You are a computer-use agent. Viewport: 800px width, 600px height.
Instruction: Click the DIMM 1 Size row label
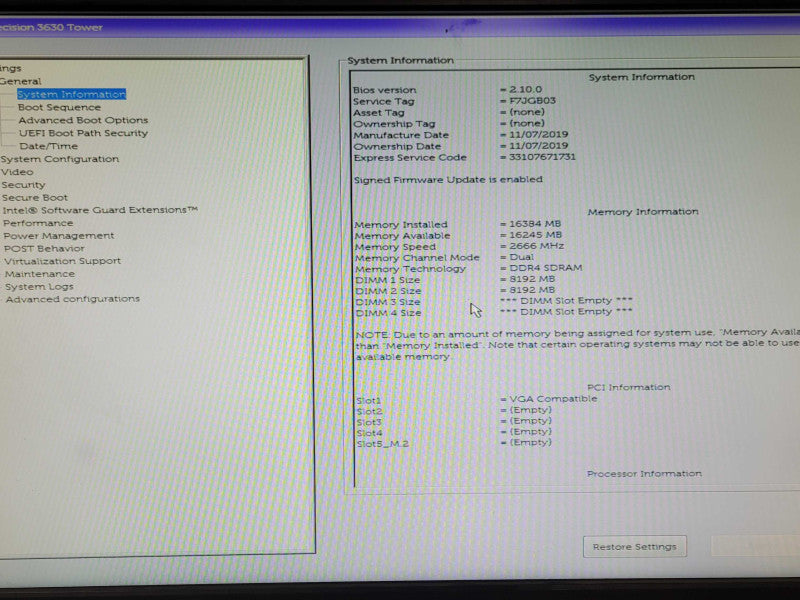click(x=388, y=280)
